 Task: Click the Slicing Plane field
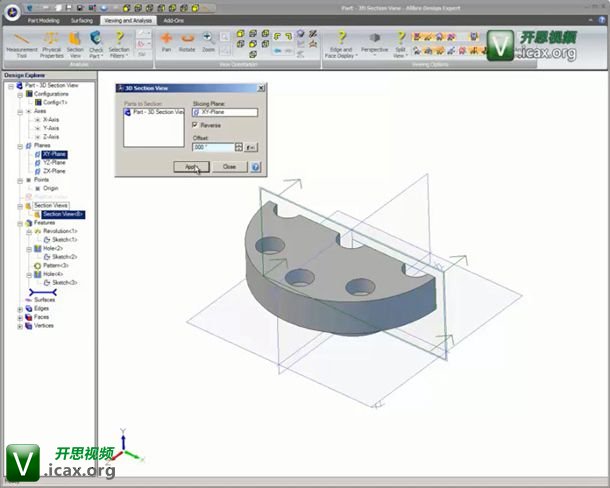point(225,112)
